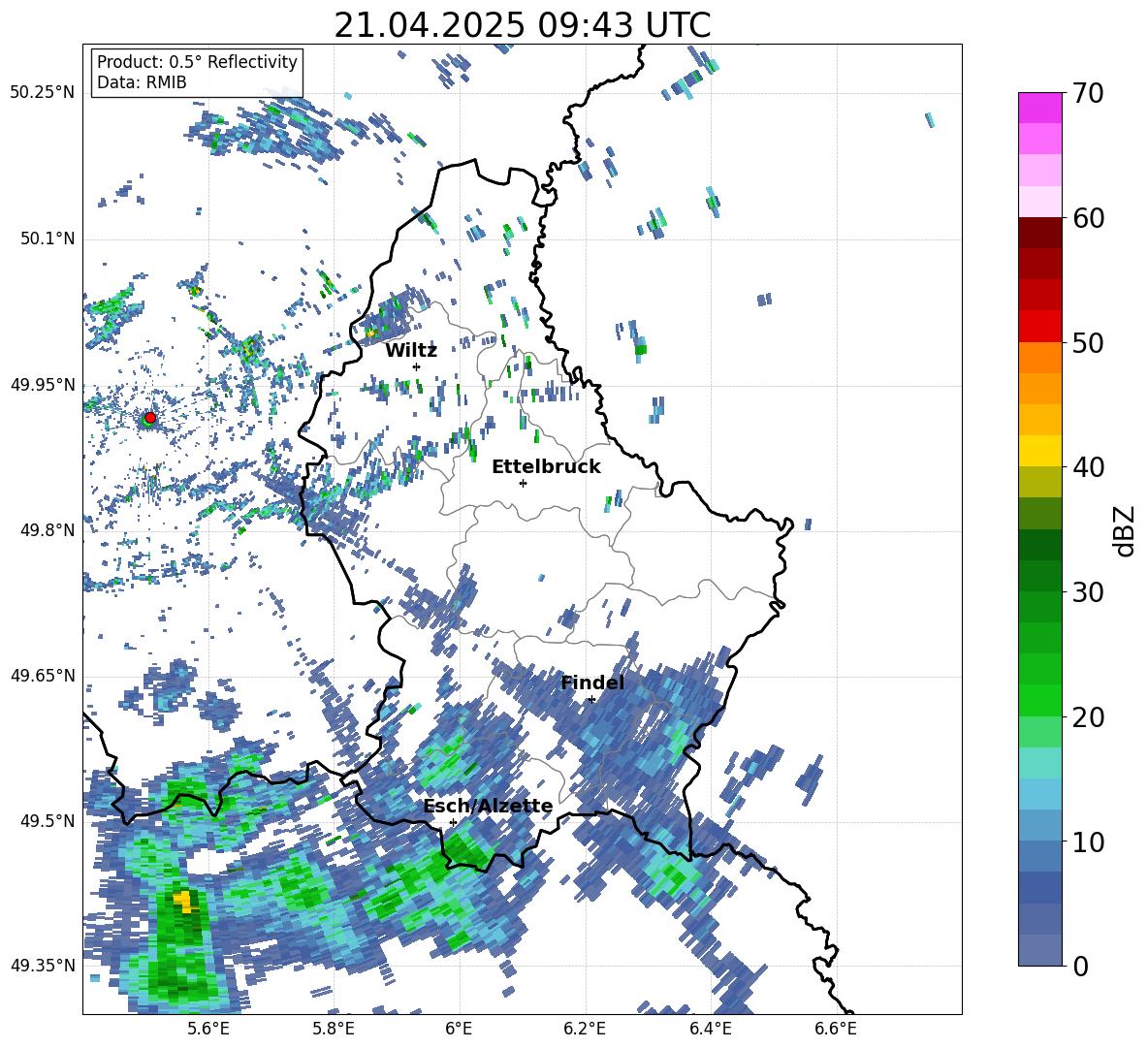Screen dimensions: 1148x1048
Task: Click the 30 dBZ colorbar tick label
Action: pos(1088,591)
